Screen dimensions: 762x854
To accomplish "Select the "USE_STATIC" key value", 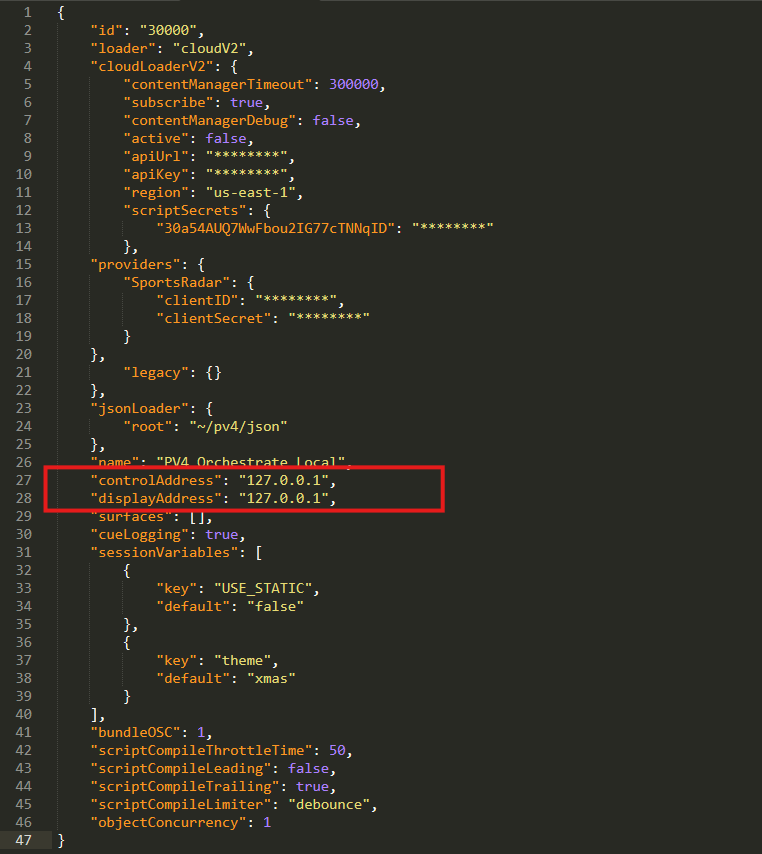I will [x=263, y=588].
